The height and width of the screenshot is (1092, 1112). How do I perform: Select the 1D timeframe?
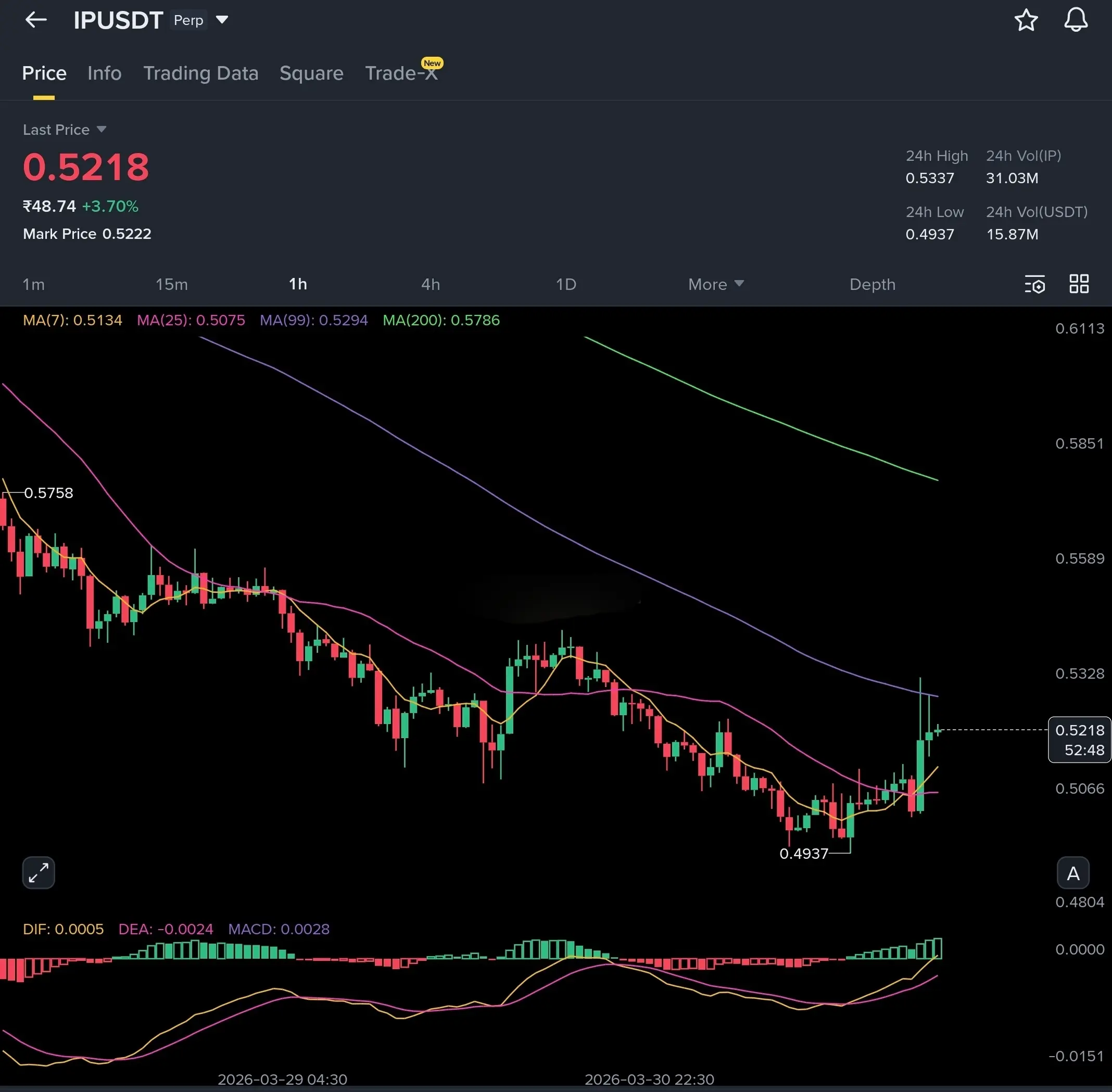pos(566,285)
